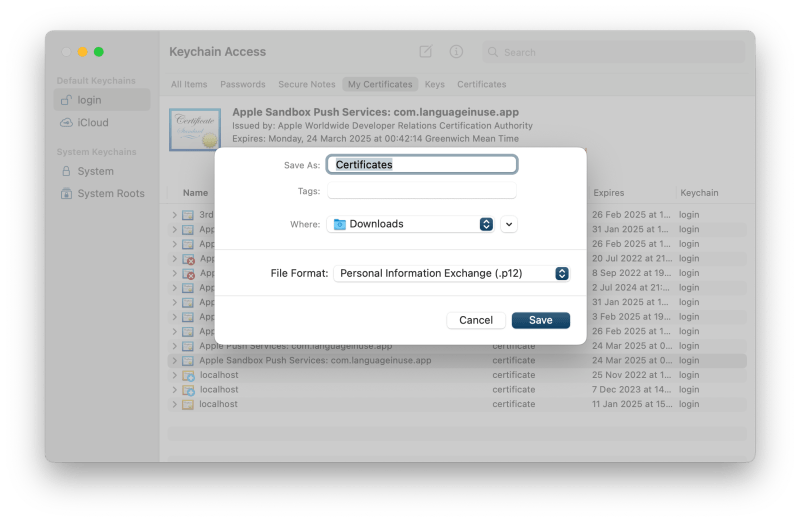Image resolution: width=800 pixels, height=522 pixels.
Task: Switch to the Passwords tab
Action: [243, 84]
